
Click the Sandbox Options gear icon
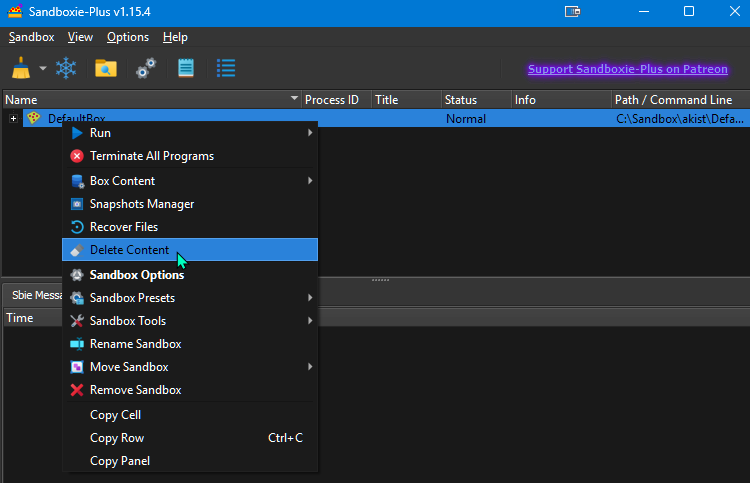(77, 274)
